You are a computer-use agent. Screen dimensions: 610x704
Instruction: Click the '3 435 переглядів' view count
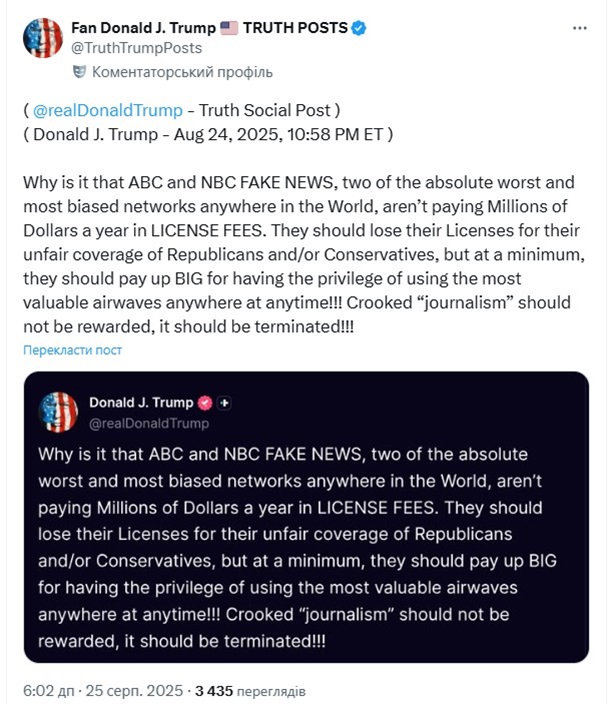click(x=250, y=691)
